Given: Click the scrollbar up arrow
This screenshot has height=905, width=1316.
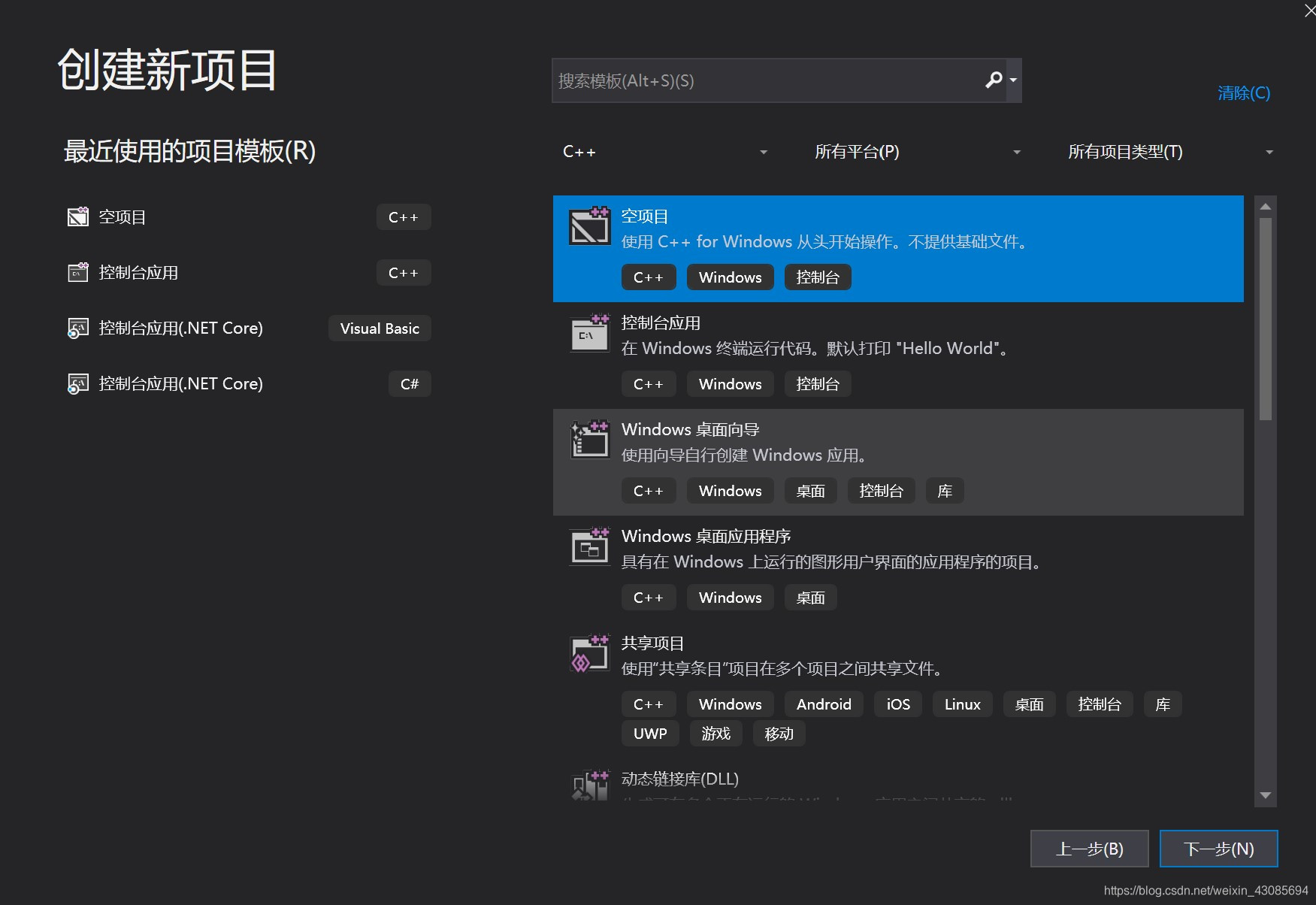Looking at the screenshot, I should point(1266,206).
